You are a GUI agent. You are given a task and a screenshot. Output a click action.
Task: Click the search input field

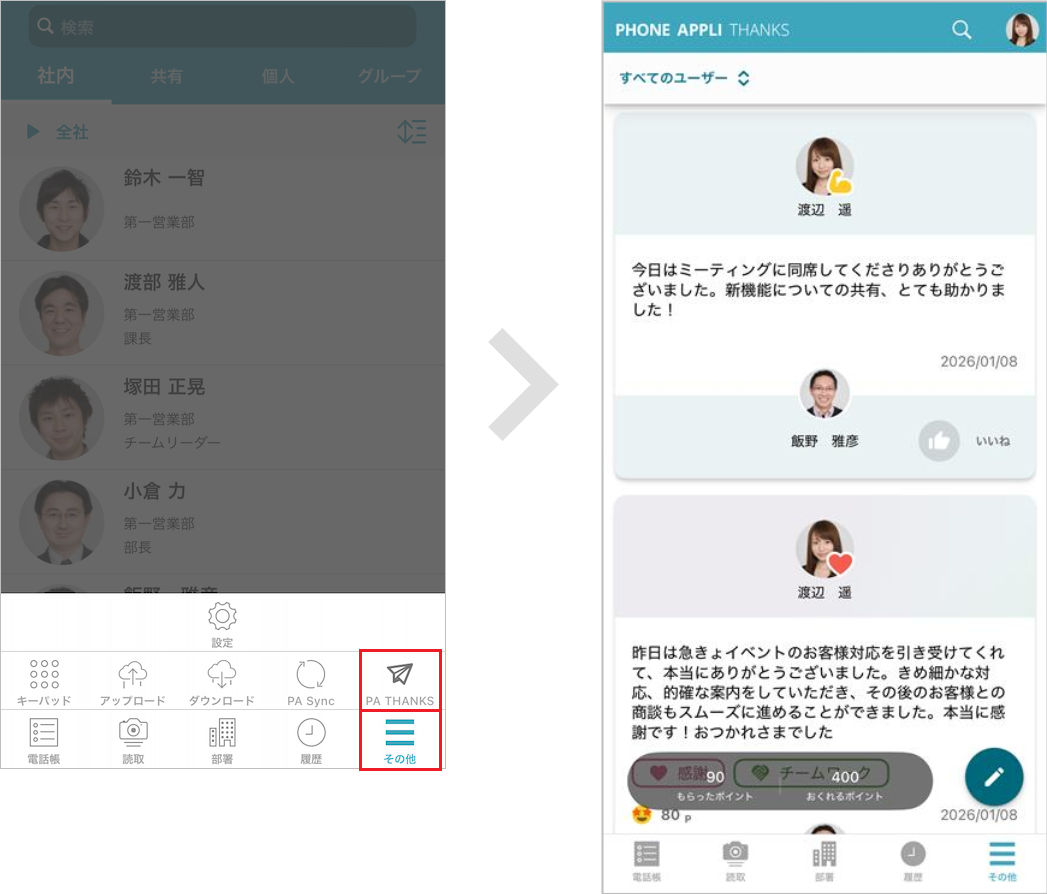tap(222, 27)
